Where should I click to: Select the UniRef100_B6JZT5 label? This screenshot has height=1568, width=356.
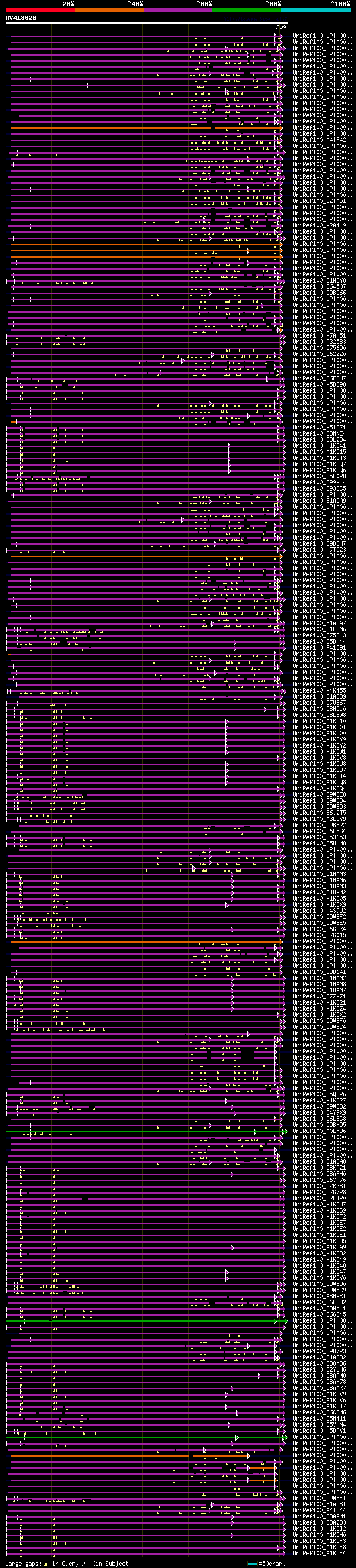[319, 813]
